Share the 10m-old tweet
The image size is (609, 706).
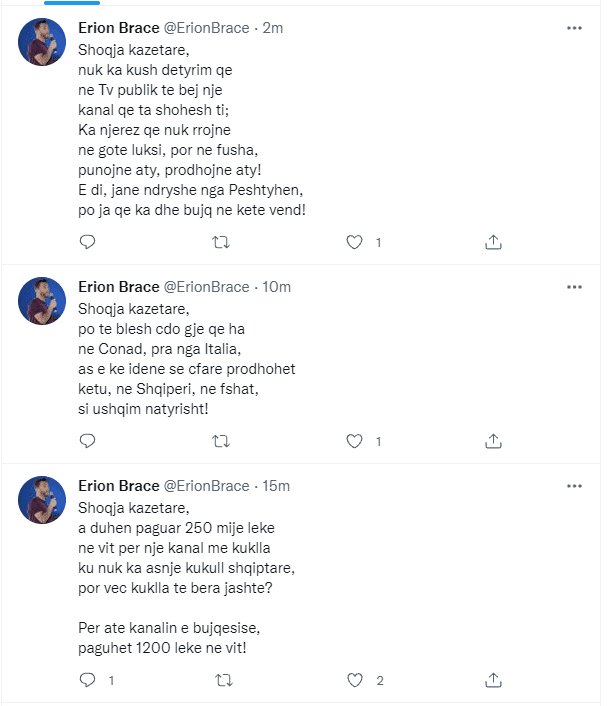[x=492, y=440]
